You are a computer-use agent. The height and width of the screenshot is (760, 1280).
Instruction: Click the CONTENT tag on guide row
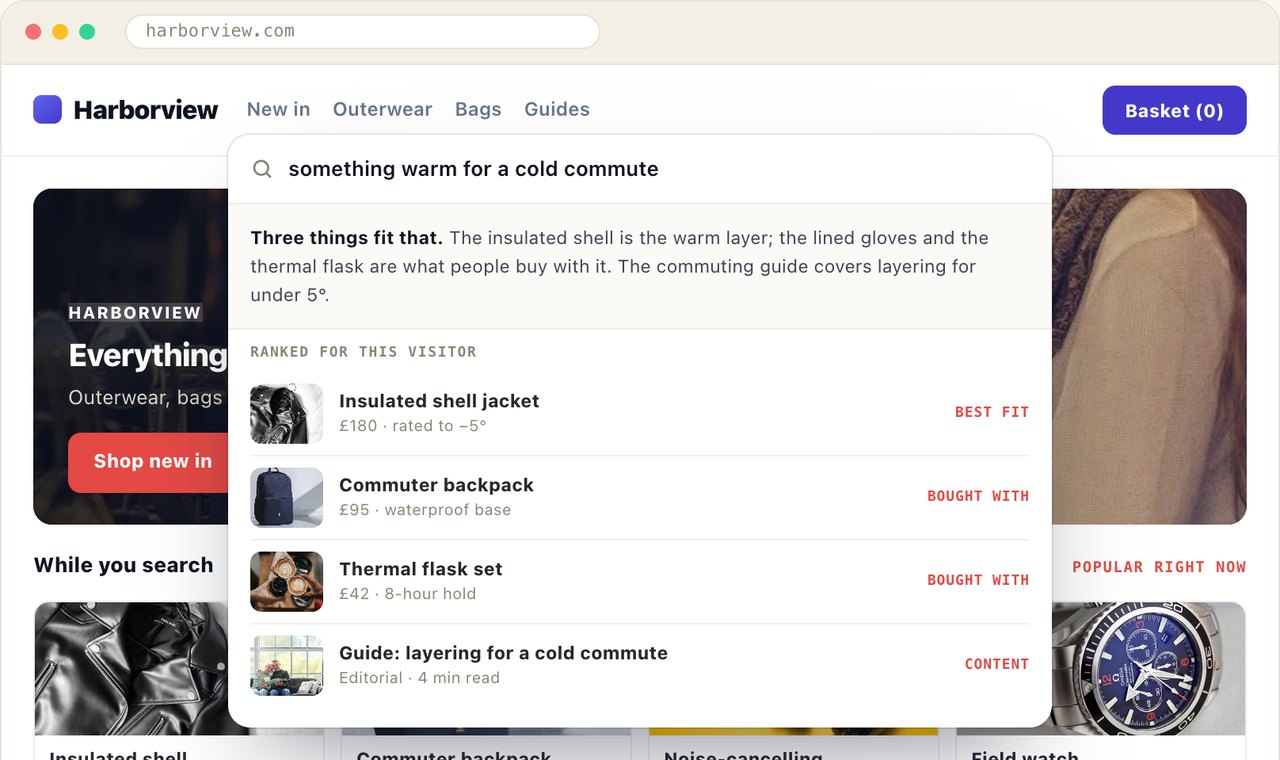997,664
